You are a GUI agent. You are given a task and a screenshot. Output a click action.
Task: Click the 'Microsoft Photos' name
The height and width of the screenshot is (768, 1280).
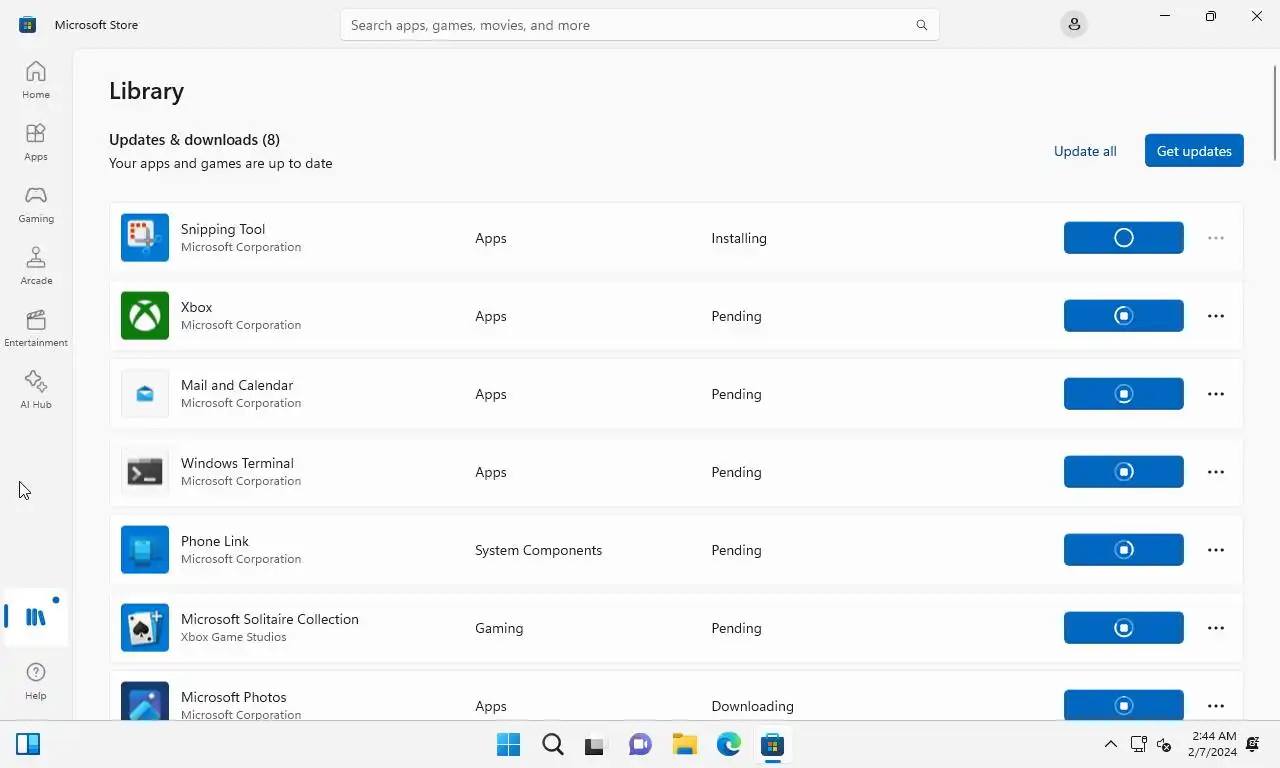tap(234, 697)
